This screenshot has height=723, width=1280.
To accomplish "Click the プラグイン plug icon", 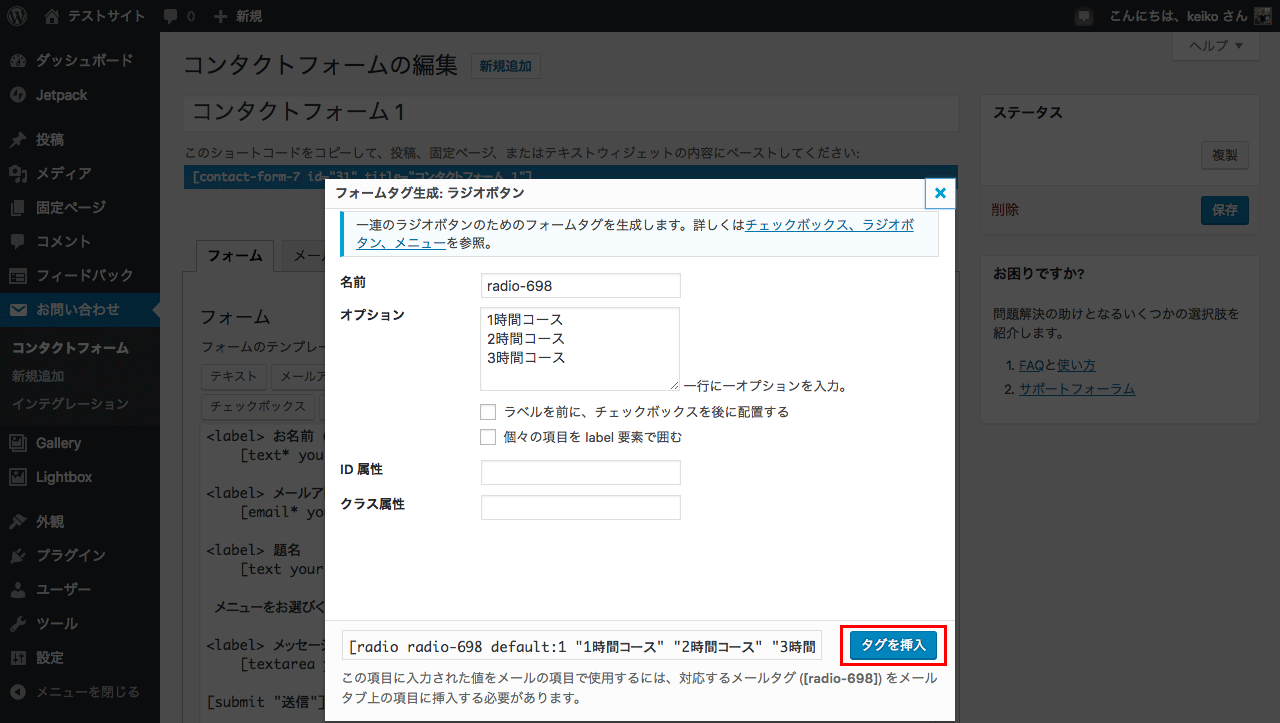I will click(x=18, y=555).
